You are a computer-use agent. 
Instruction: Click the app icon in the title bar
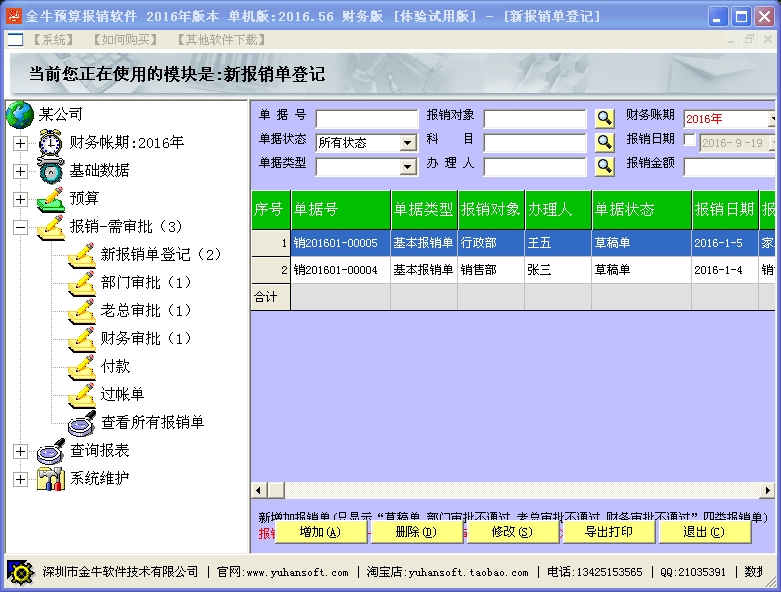pos(13,16)
